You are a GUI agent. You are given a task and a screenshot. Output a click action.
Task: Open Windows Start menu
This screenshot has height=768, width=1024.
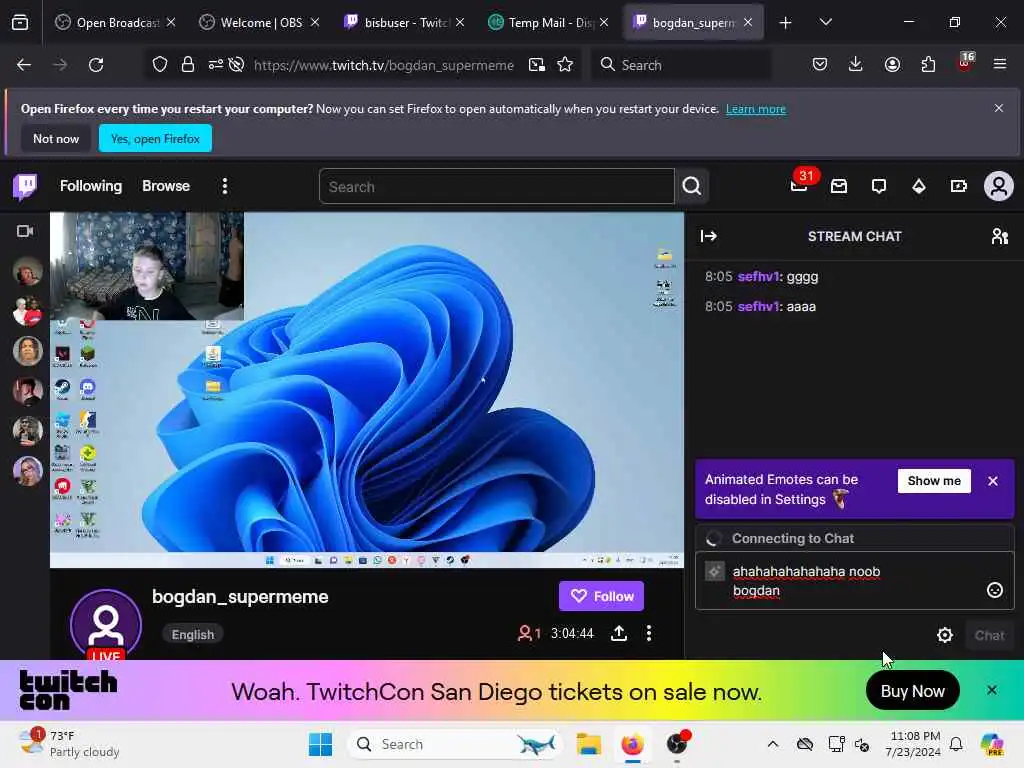[x=320, y=744]
